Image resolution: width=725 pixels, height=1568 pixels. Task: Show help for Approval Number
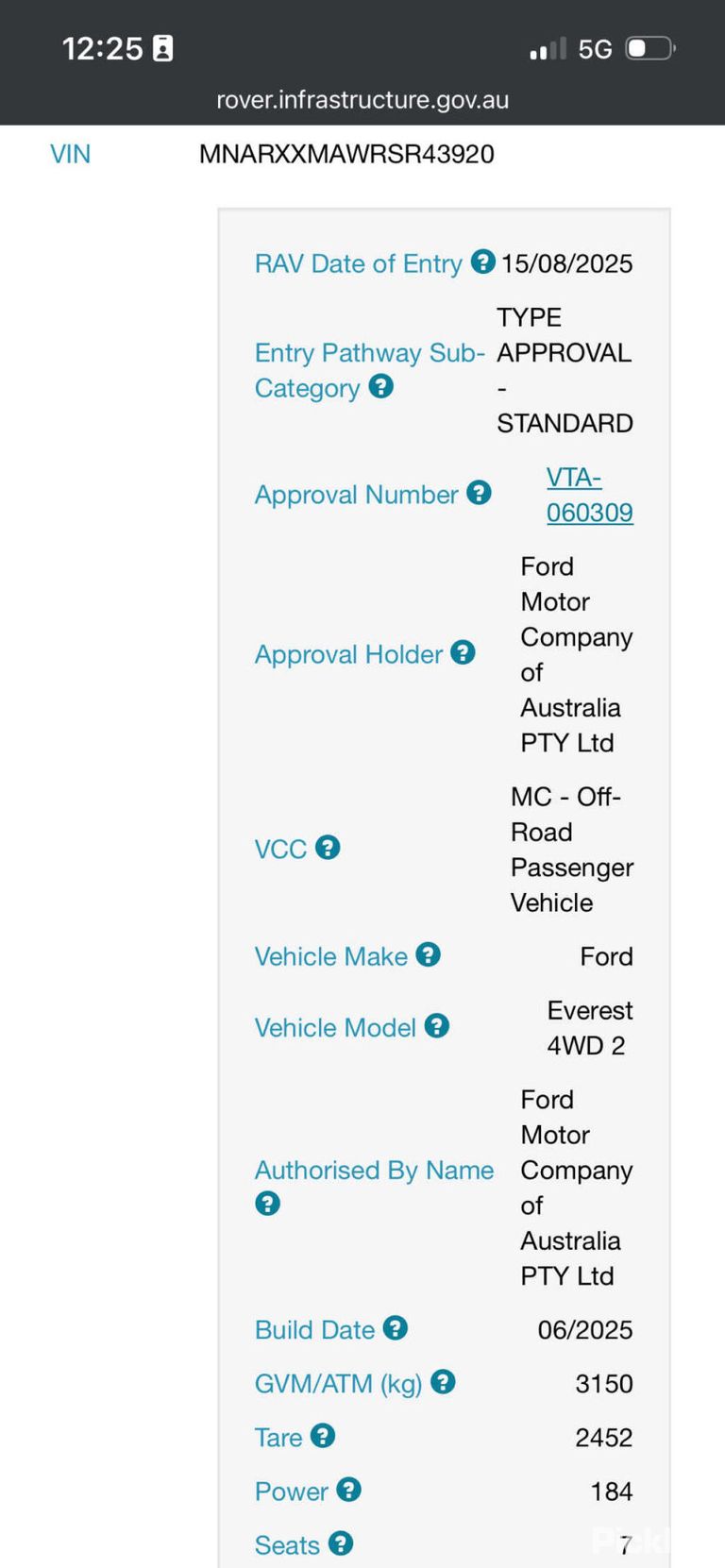coord(479,493)
